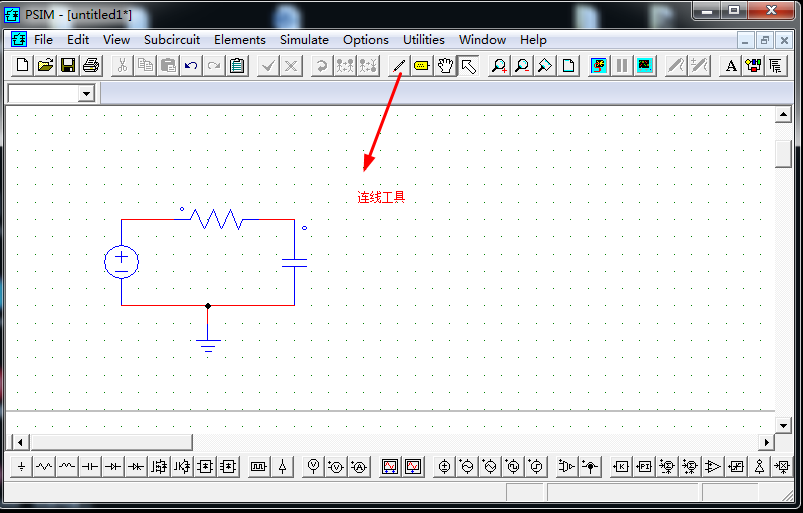
Task: Add a current probe
Action: coord(360,466)
